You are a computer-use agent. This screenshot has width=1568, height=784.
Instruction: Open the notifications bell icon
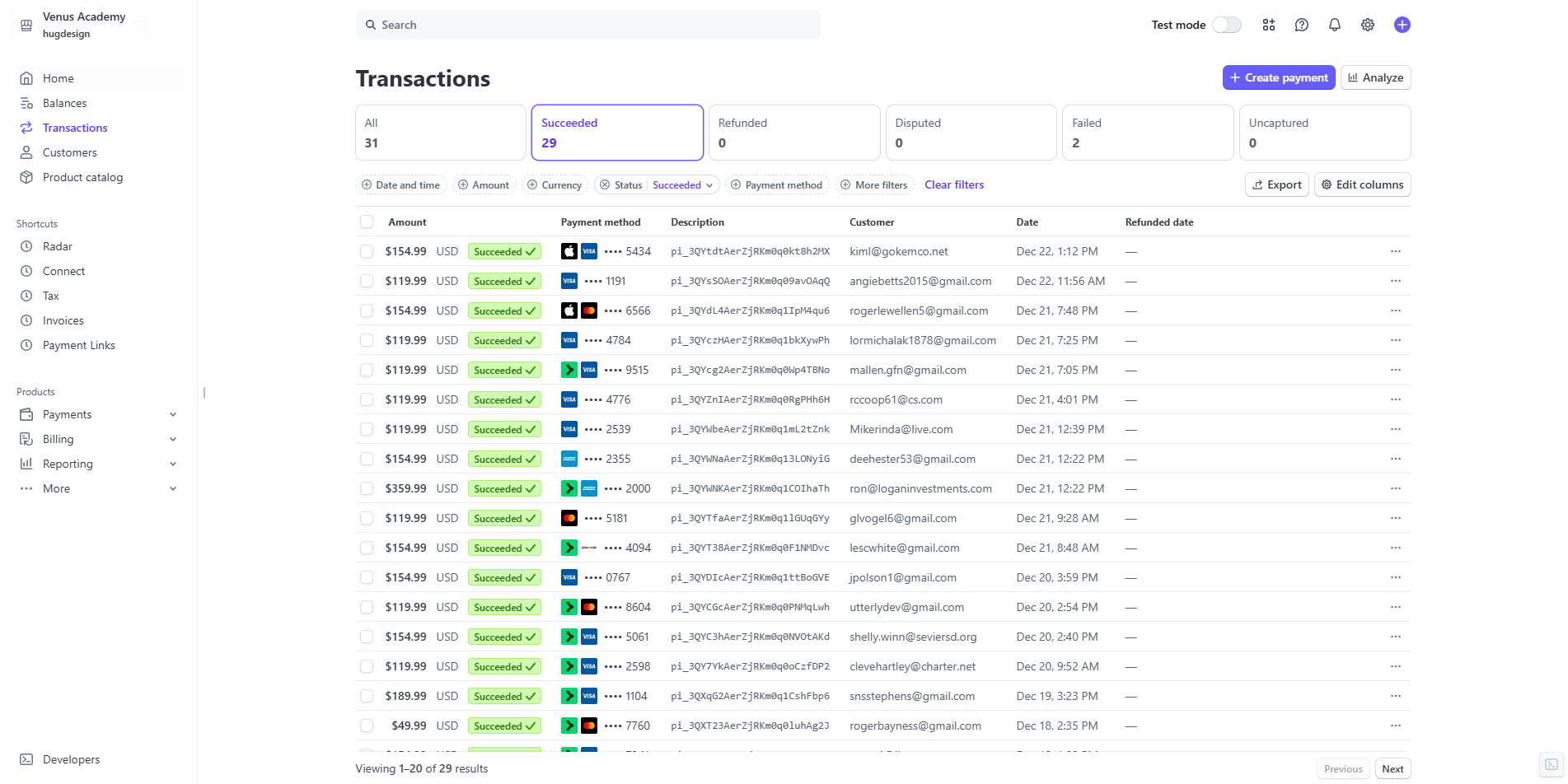click(1335, 25)
